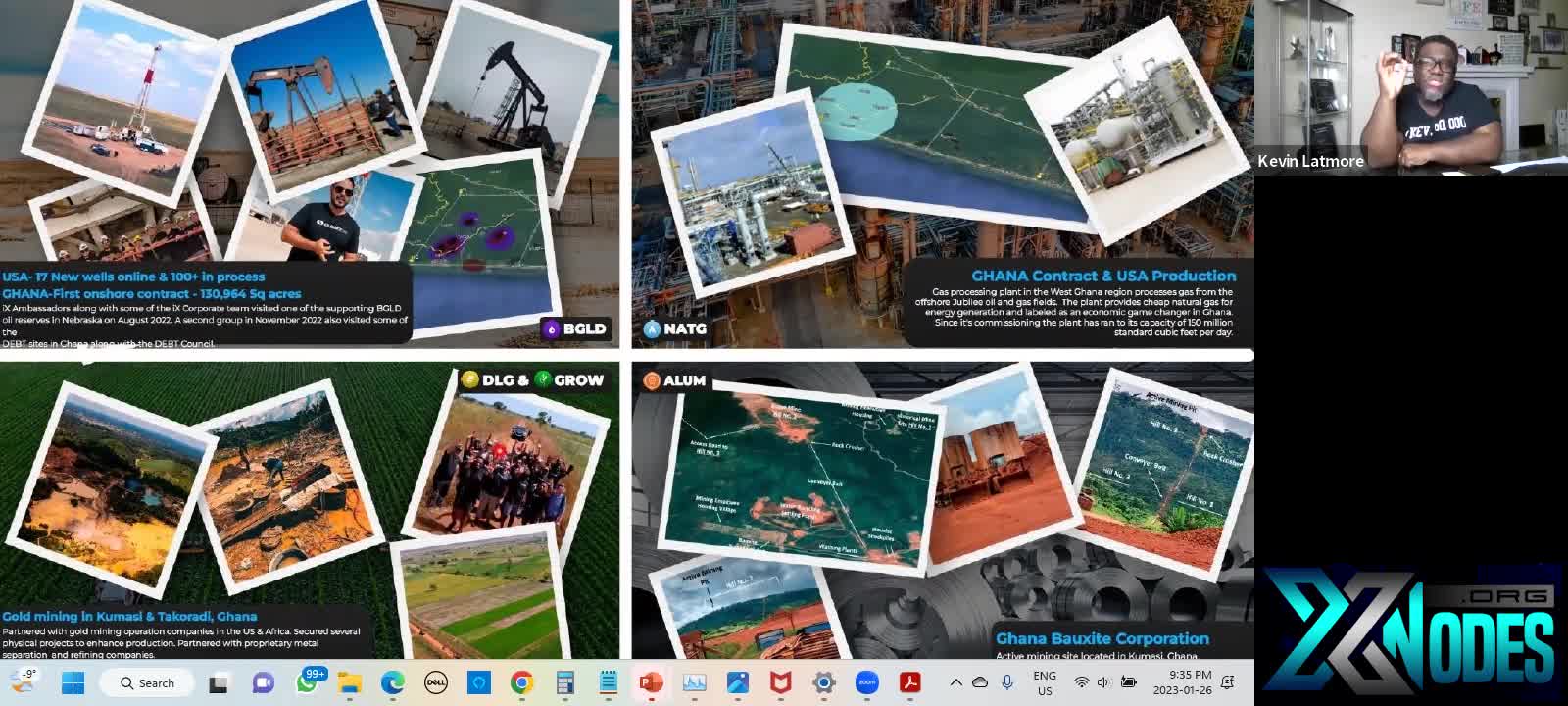
Task: Switch to PowerPoint in the taskbar
Action: [652, 682]
